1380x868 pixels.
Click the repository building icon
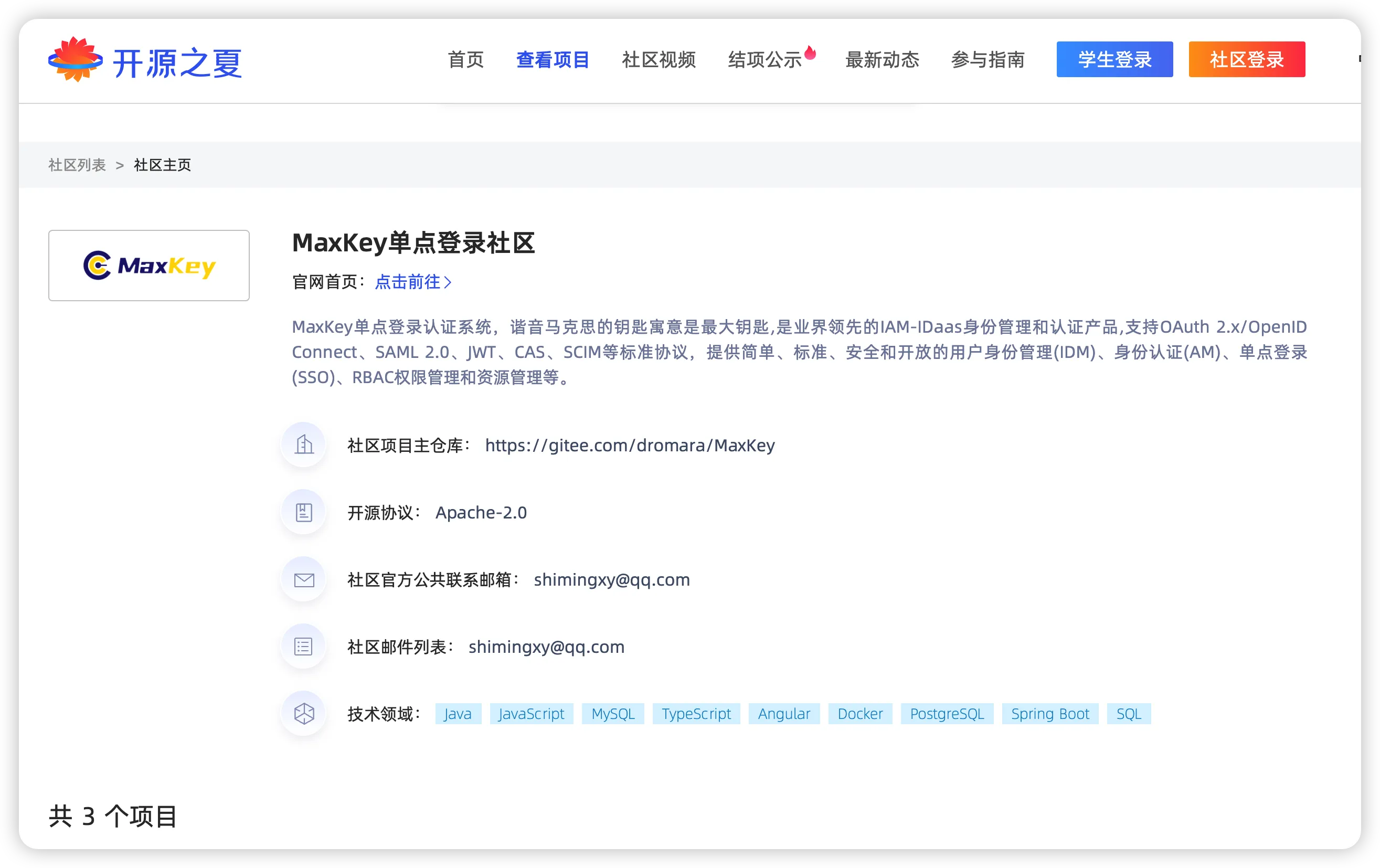point(304,445)
